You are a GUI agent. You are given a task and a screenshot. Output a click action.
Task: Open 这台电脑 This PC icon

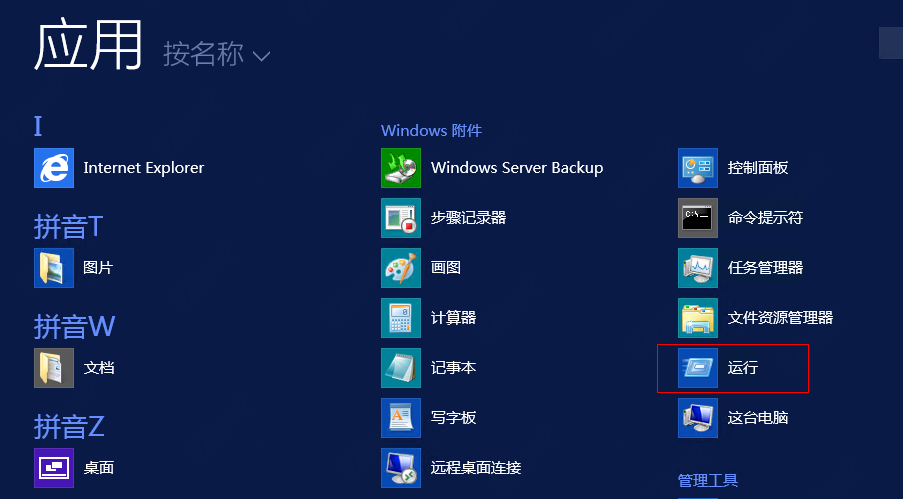click(698, 418)
